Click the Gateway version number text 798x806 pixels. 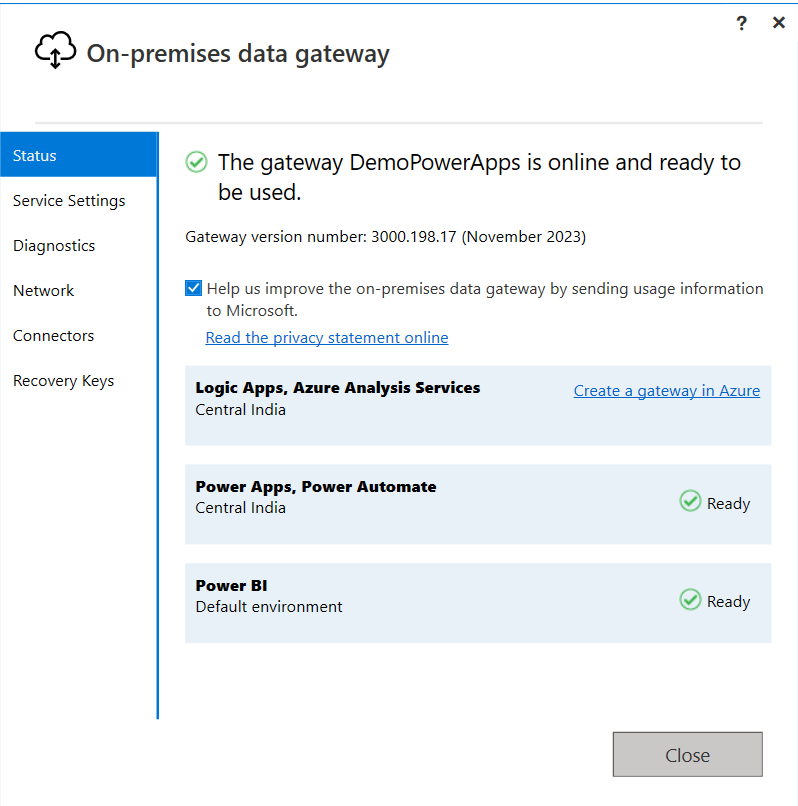[385, 237]
